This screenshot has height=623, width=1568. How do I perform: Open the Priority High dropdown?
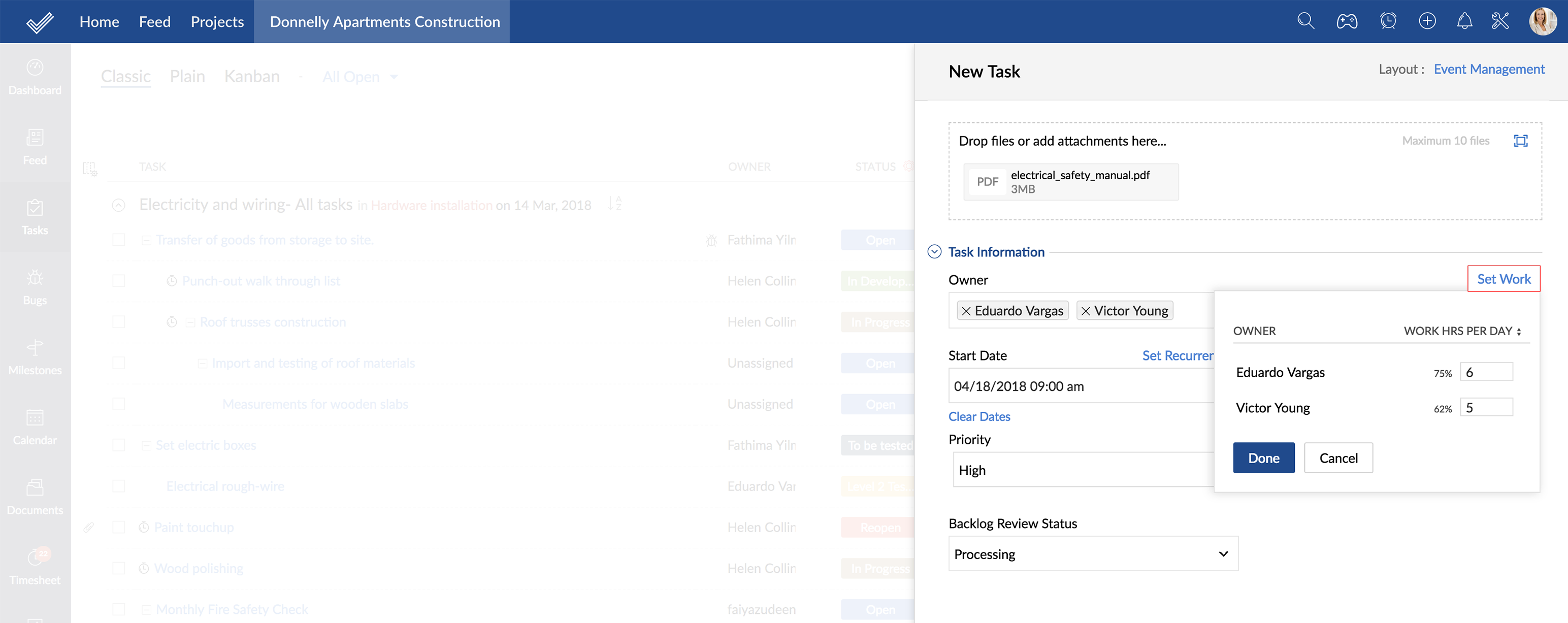[x=1084, y=470]
